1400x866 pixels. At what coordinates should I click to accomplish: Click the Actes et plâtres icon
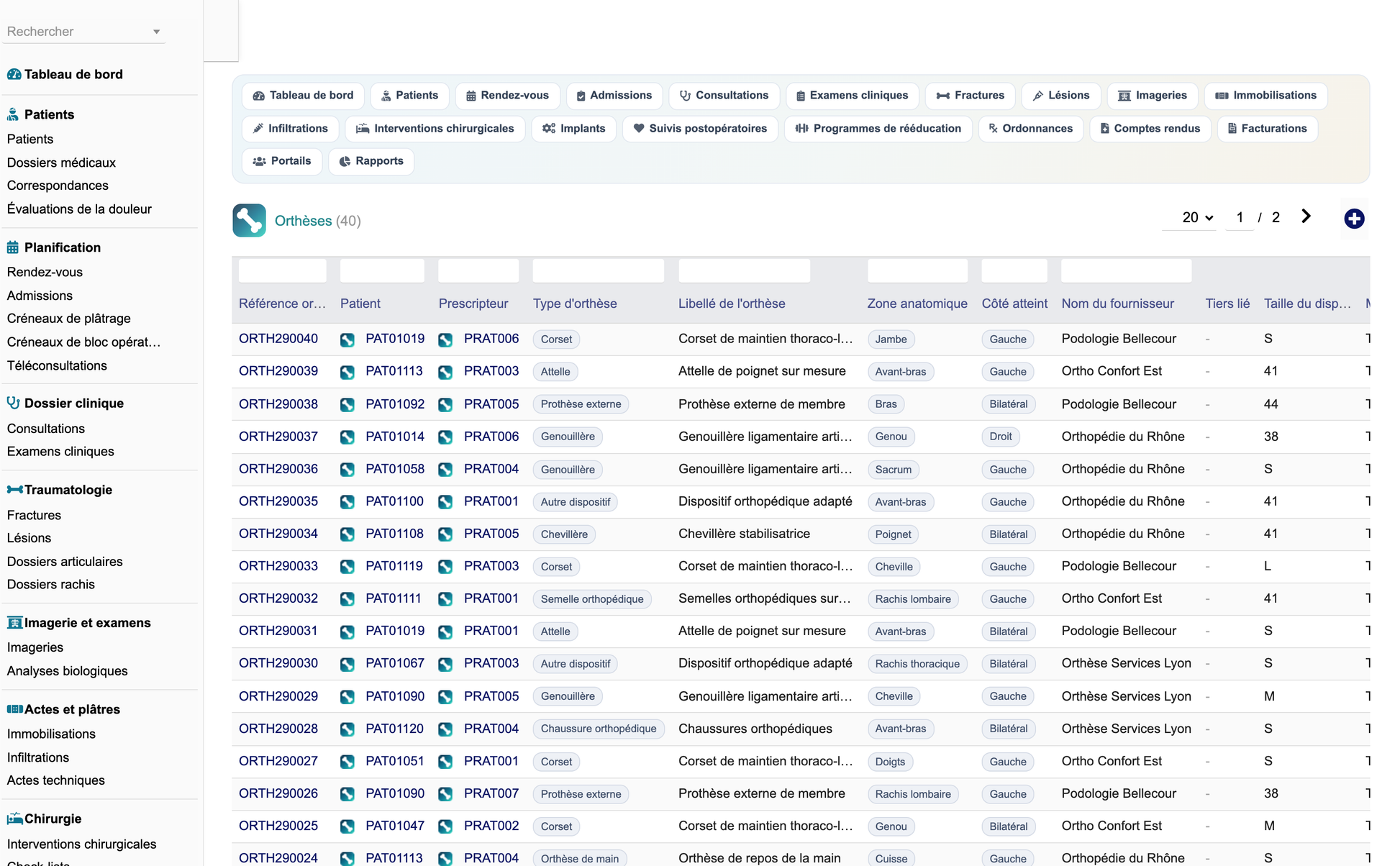(x=14, y=709)
